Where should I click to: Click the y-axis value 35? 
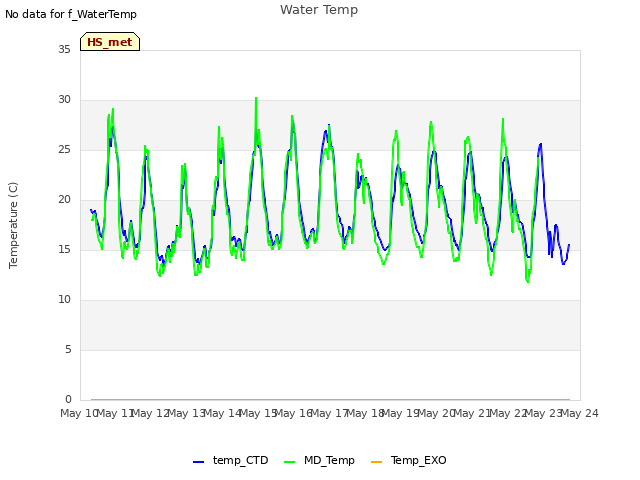(x=64, y=49)
